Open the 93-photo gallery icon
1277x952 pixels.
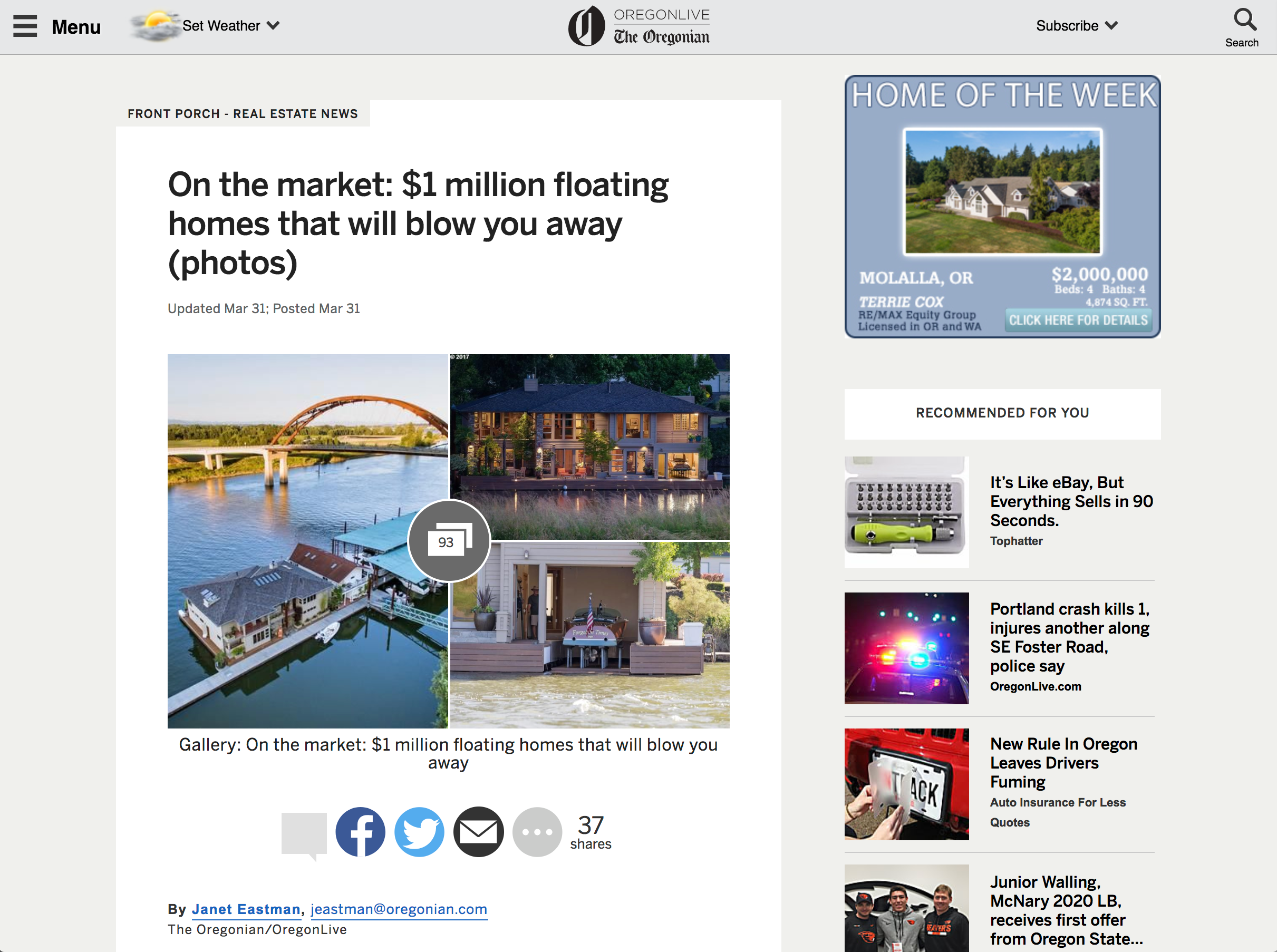click(x=449, y=540)
